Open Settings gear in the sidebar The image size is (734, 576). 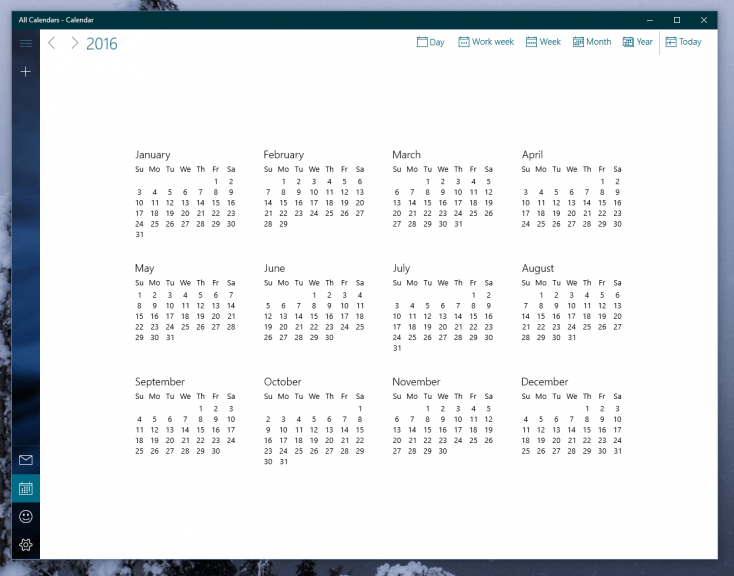point(26,545)
